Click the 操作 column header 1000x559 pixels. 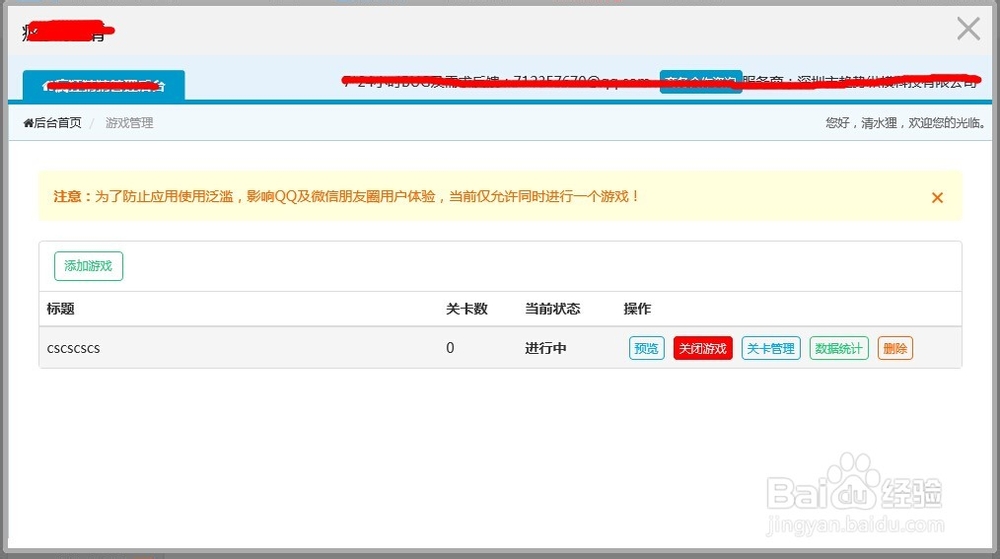pyautogui.click(x=637, y=309)
